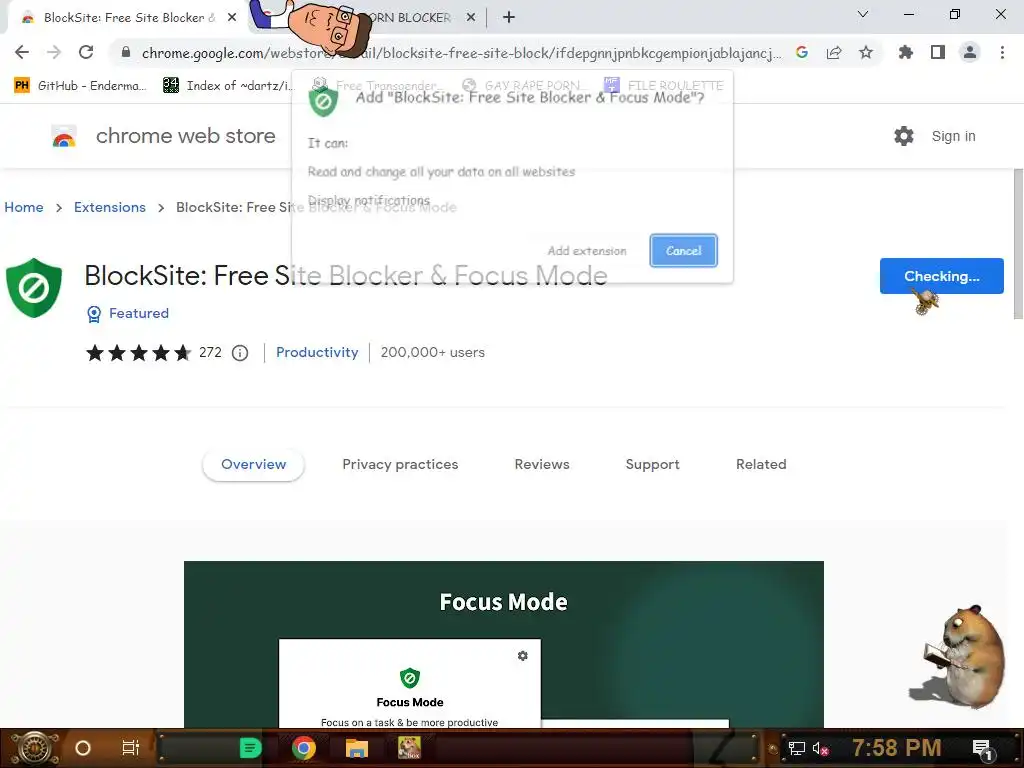Click the rating info icon
The width and height of the screenshot is (1024, 768).
240,353
